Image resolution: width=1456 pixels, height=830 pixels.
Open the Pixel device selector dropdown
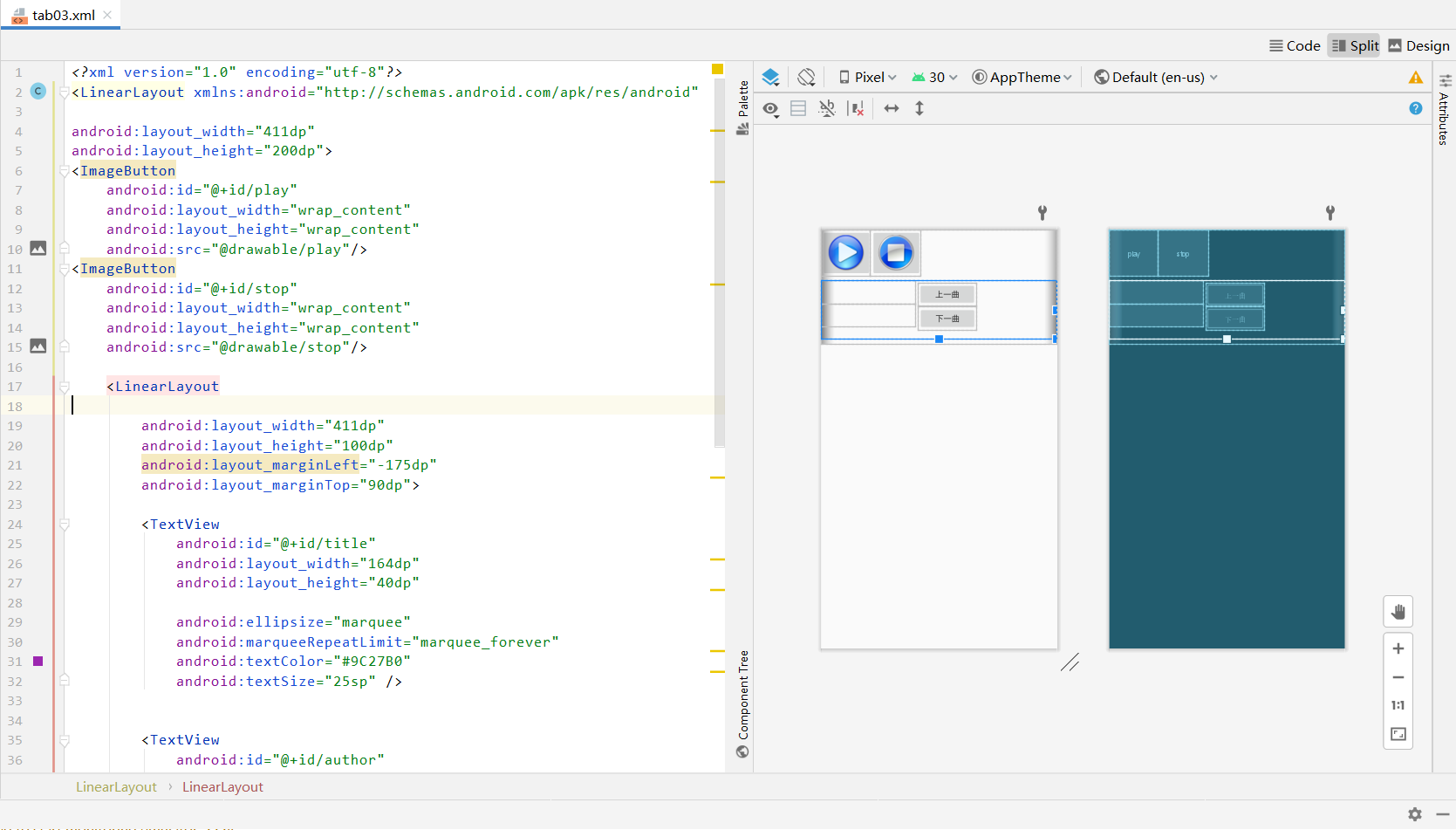point(866,77)
